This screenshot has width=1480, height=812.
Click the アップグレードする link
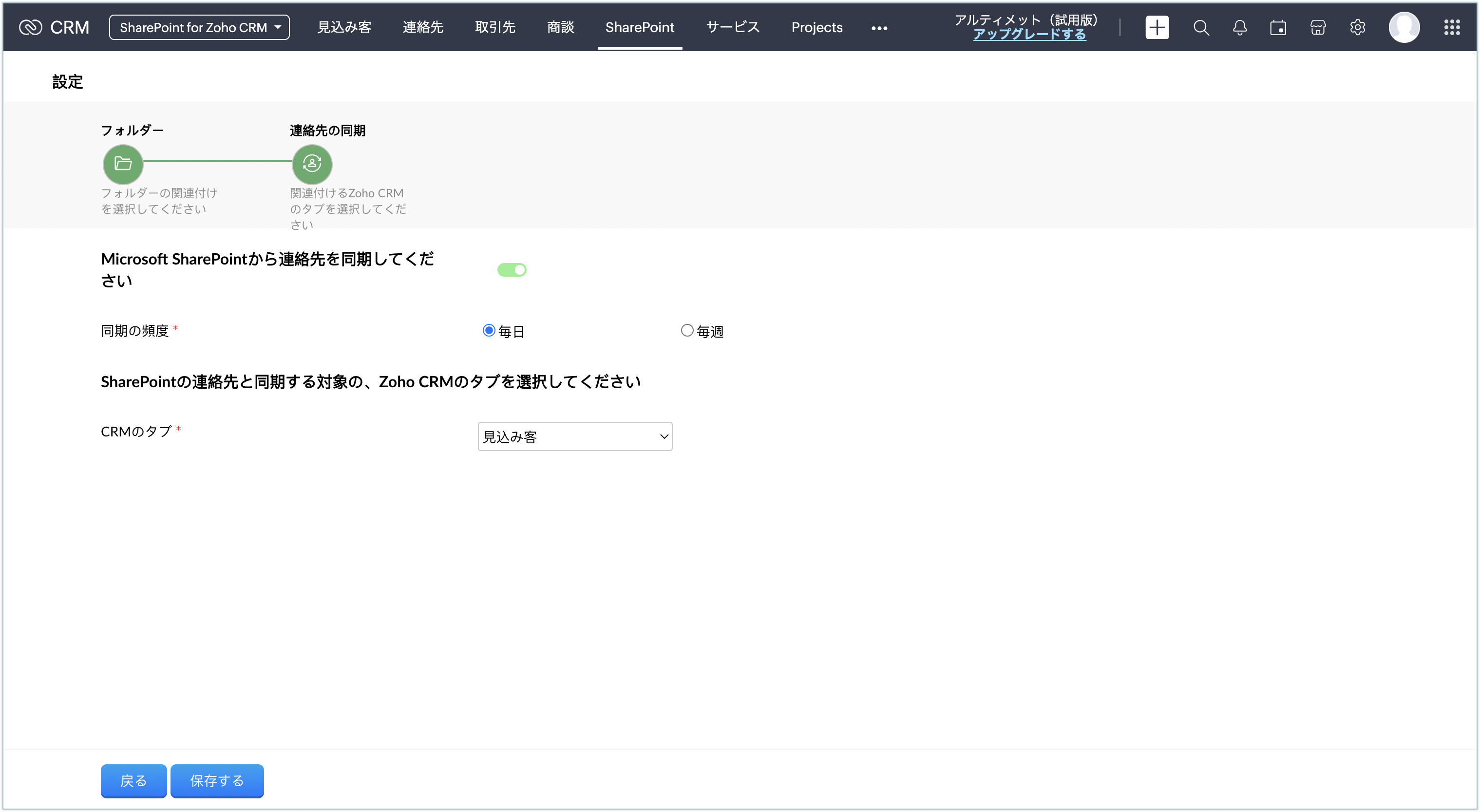pos(1029,35)
